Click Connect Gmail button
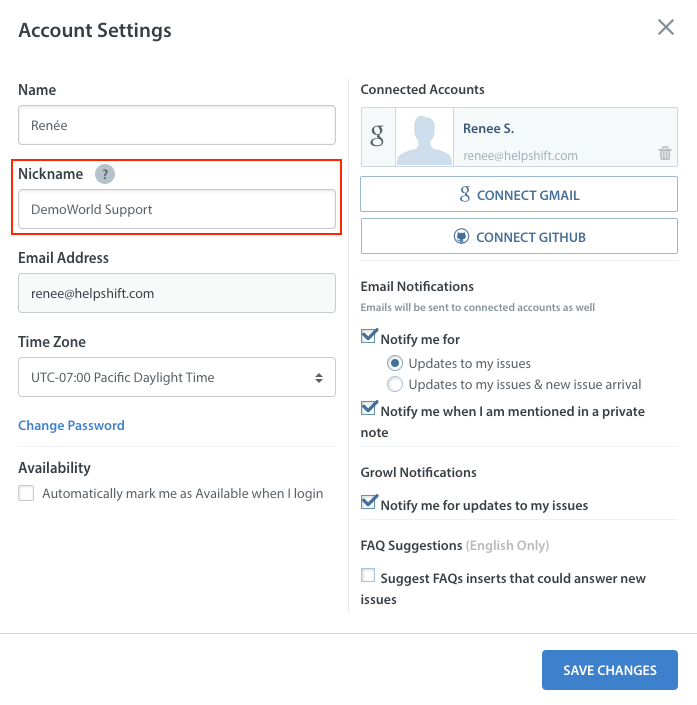This screenshot has height=705, width=697. [519, 195]
